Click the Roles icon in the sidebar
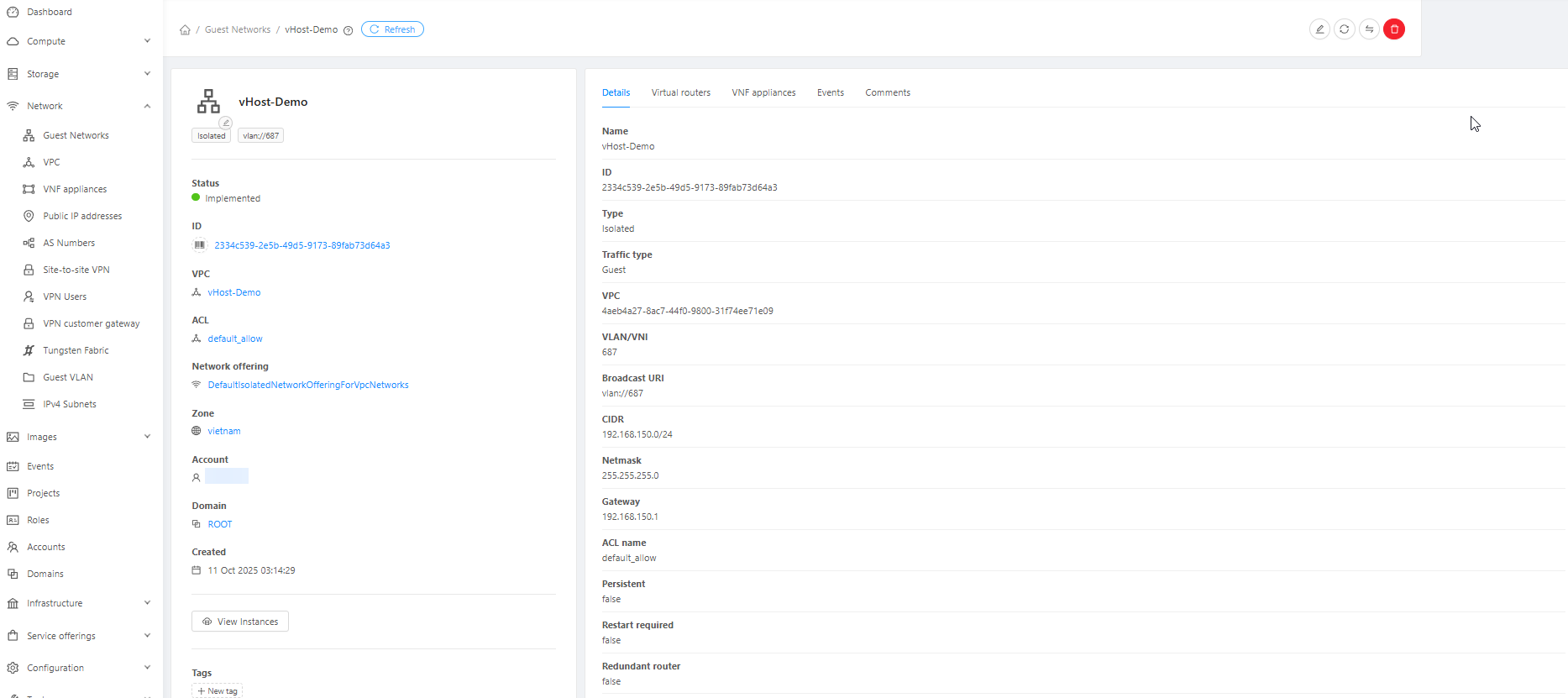1568x698 pixels. [x=13, y=520]
